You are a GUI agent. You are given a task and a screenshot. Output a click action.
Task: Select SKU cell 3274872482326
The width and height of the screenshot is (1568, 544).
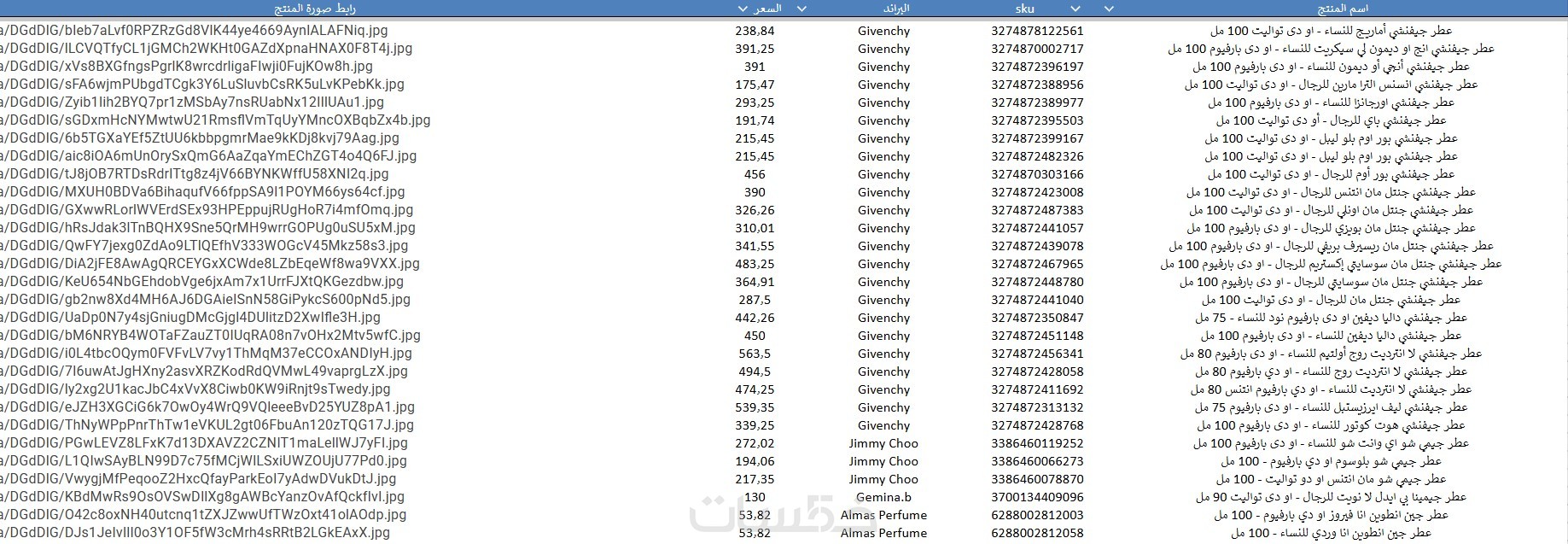pyautogui.click(x=1037, y=156)
